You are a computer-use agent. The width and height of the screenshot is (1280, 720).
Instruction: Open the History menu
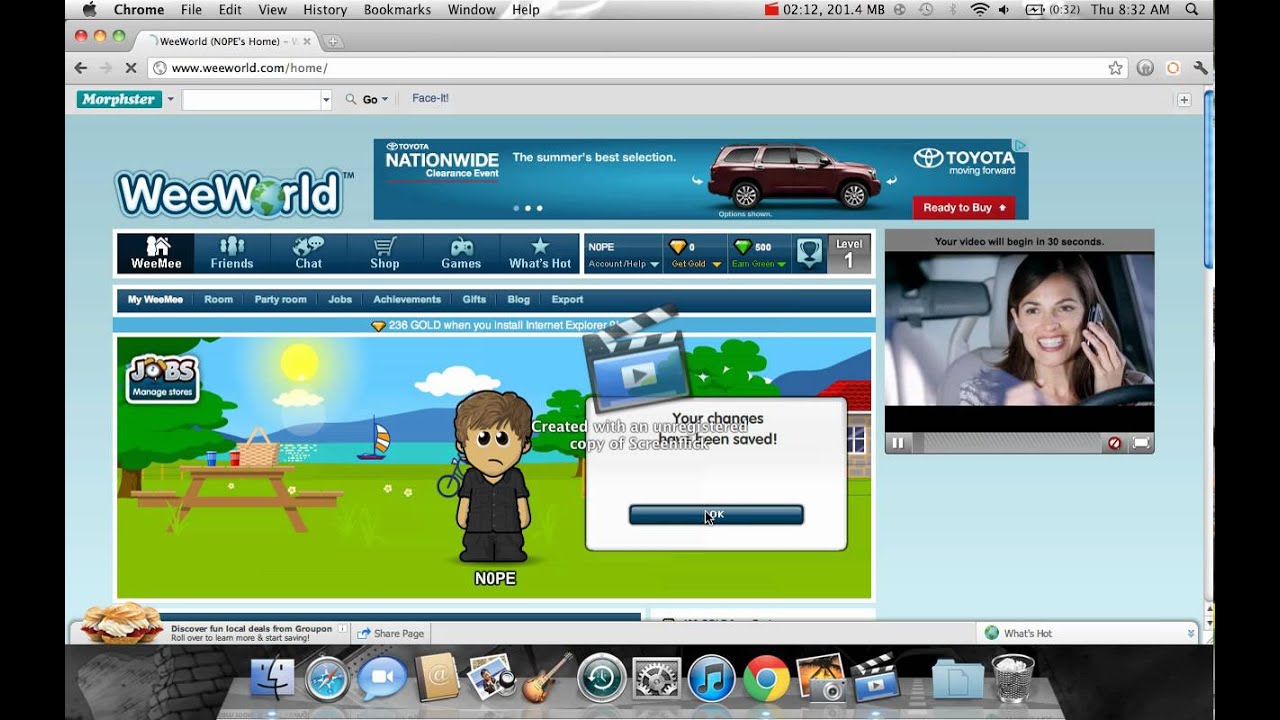325,10
